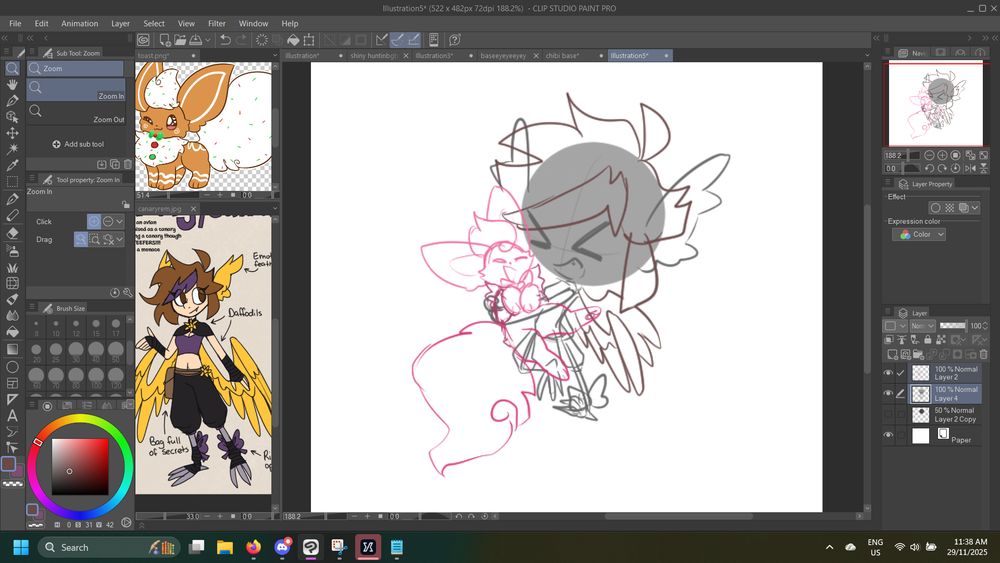
Task: Open the File menu
Action: [x=15, y=24]
